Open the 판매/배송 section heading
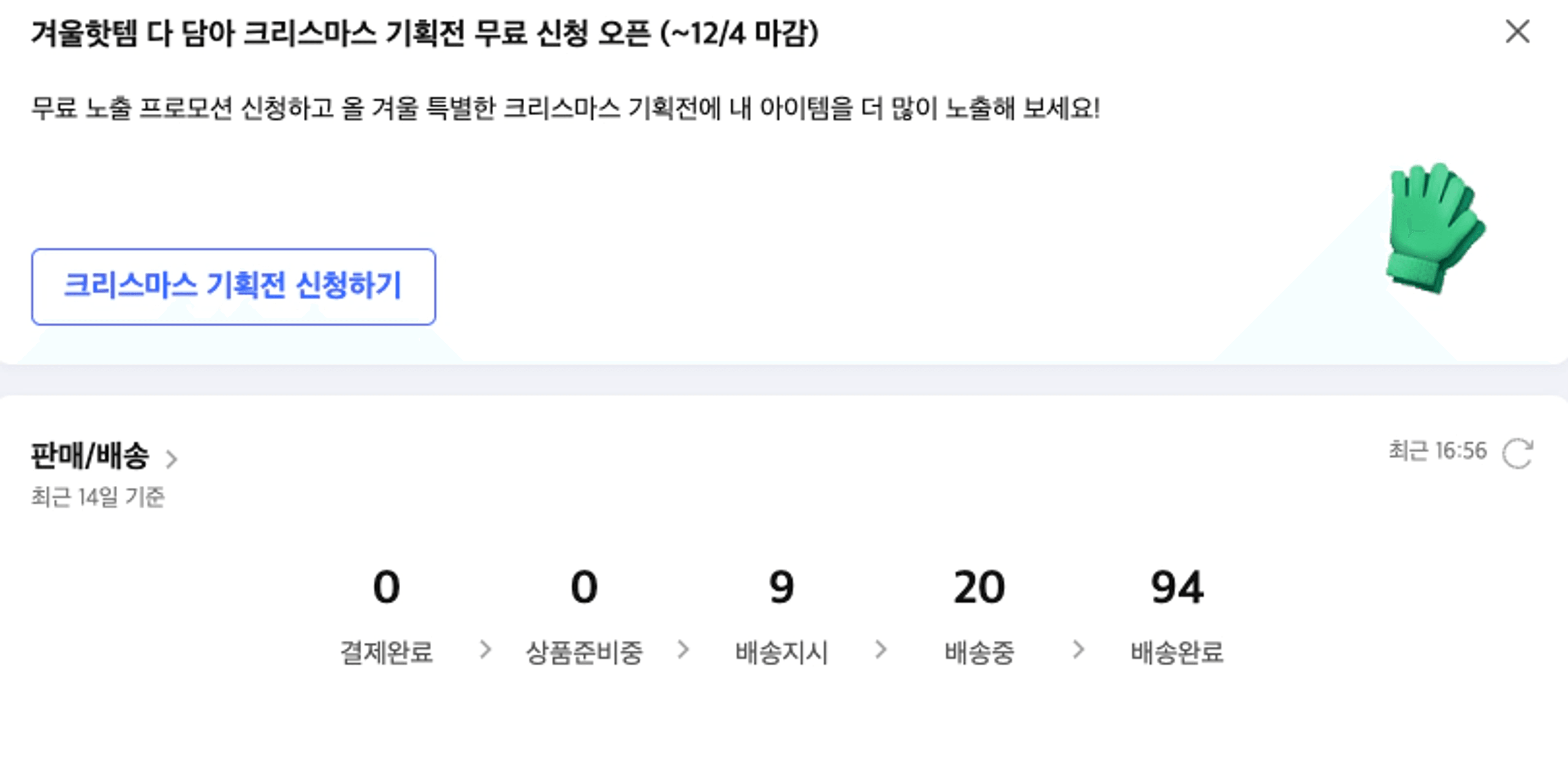The height and width of the screenshot is (771, 1568). (x=90, y=455)
